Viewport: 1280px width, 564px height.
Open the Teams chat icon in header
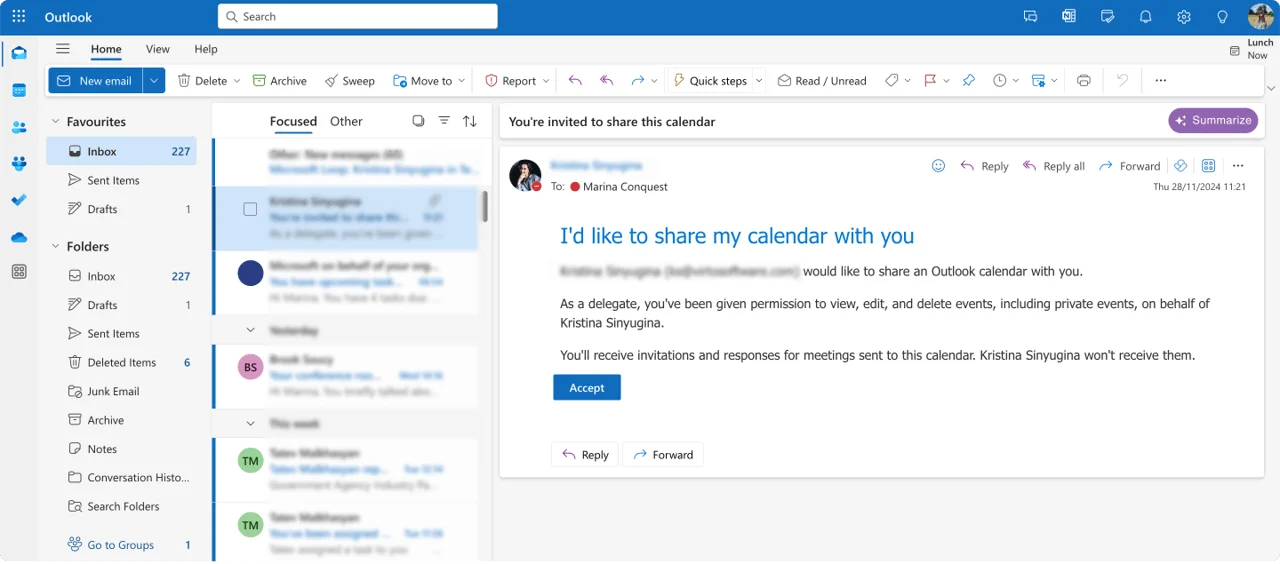[1030, 17]
